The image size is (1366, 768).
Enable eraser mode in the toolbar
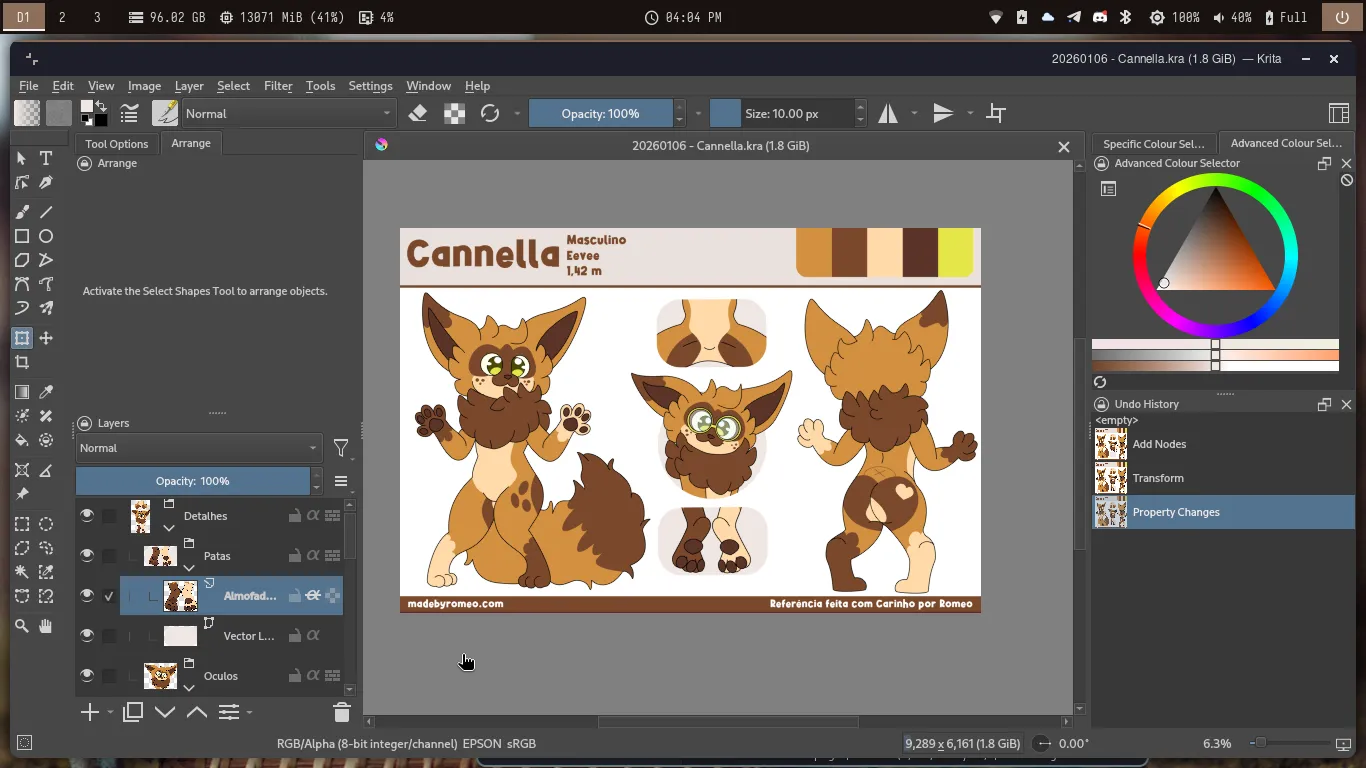(418, 114)
